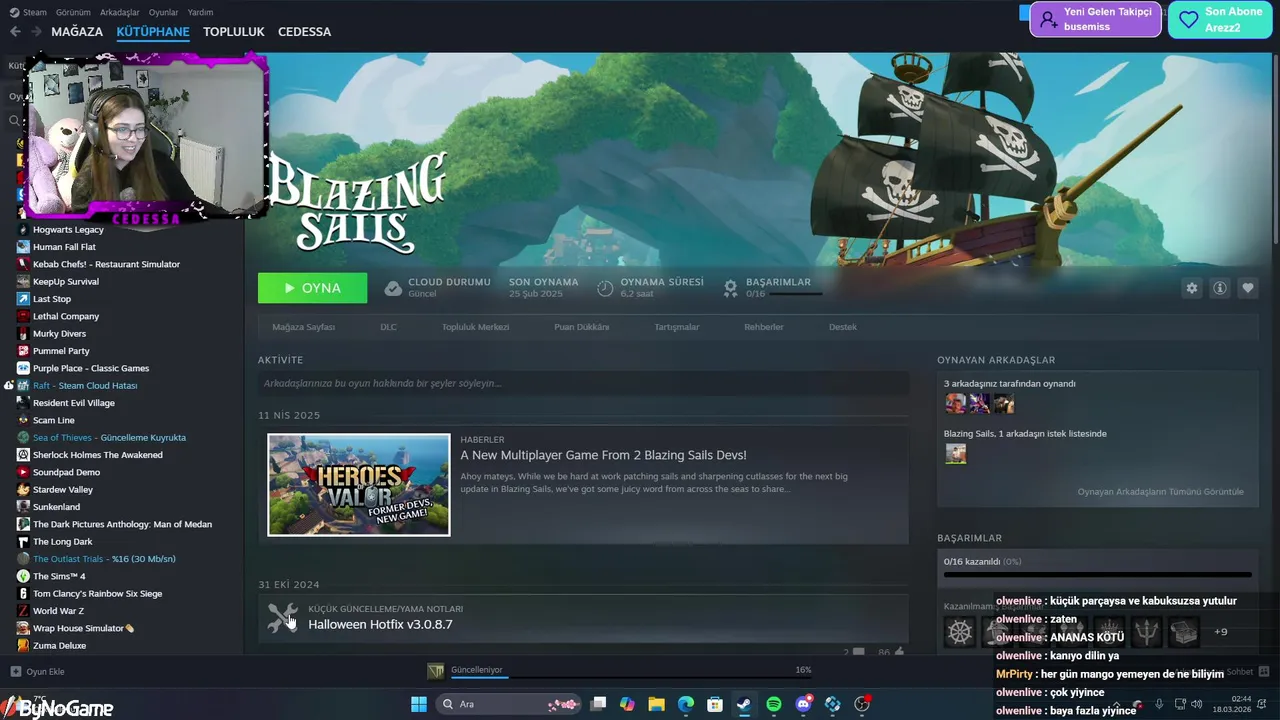Show the +9 remaining achievements

click(x=1220, y=632)
